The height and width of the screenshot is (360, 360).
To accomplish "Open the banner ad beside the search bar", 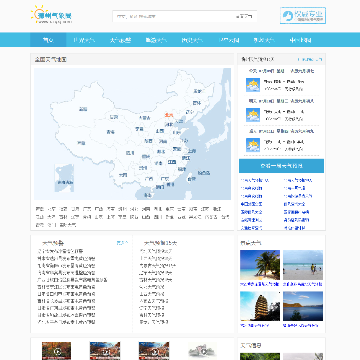I will pos(303,16).
